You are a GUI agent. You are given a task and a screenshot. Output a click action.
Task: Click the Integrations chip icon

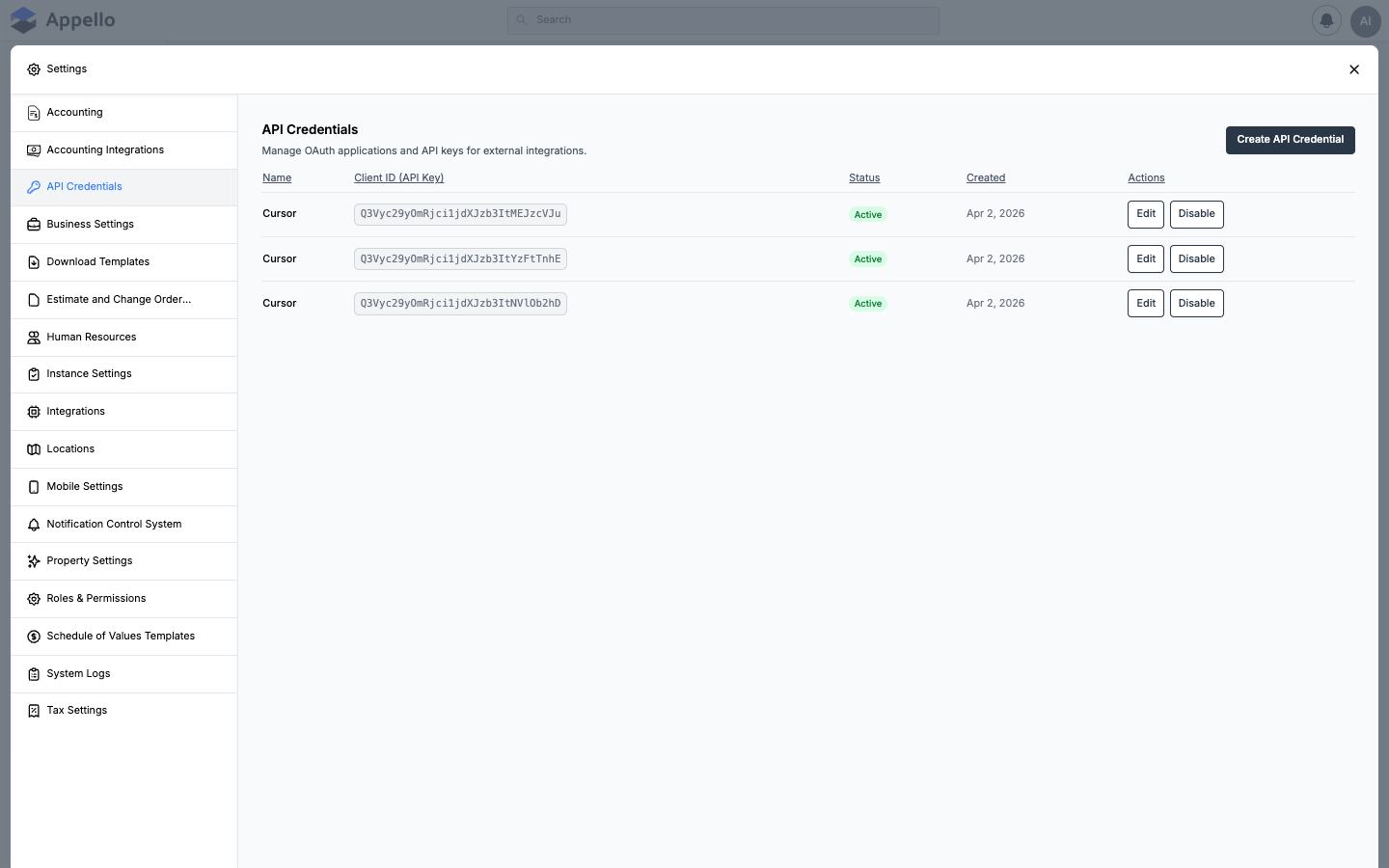[34, 412]
